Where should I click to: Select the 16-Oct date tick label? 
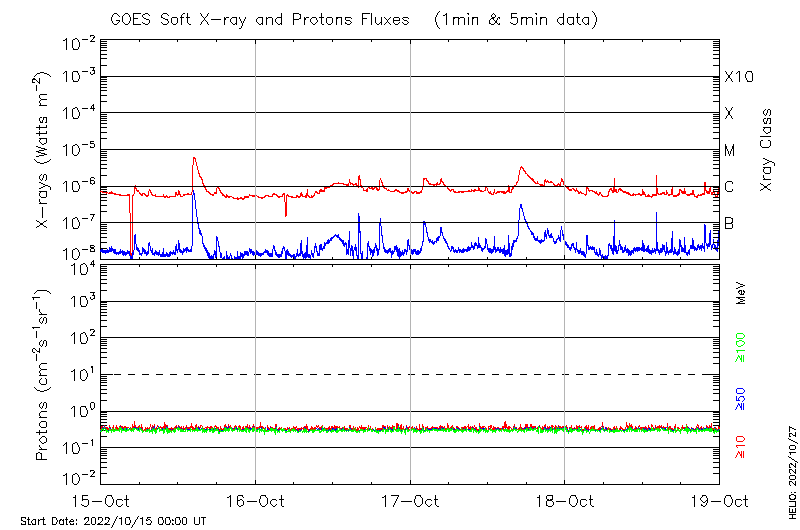click(x=255, y=500)
